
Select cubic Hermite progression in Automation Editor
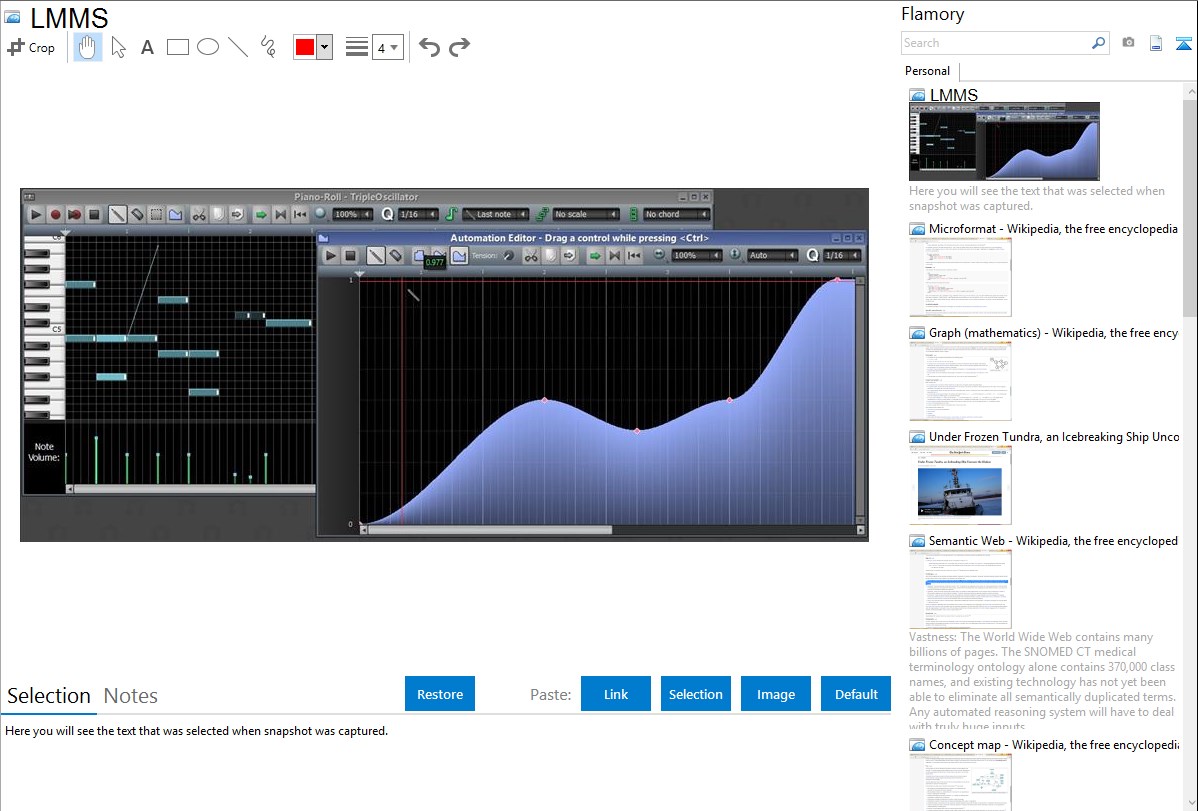tap(459, 255)
